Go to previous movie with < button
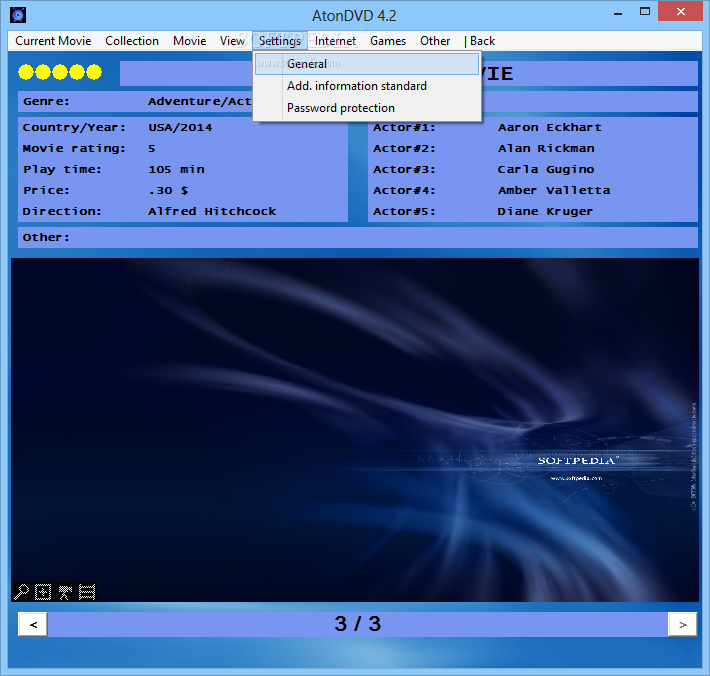This screenshot has width=710, height=676. coord(33,624)
